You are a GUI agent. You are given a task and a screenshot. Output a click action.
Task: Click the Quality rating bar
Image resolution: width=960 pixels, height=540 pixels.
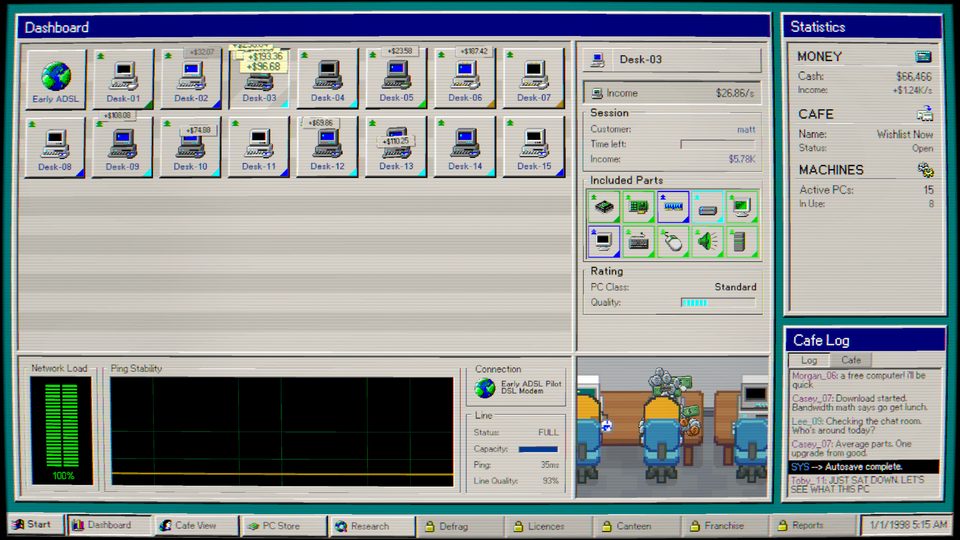pyautogui.click(x=718, y=302)
